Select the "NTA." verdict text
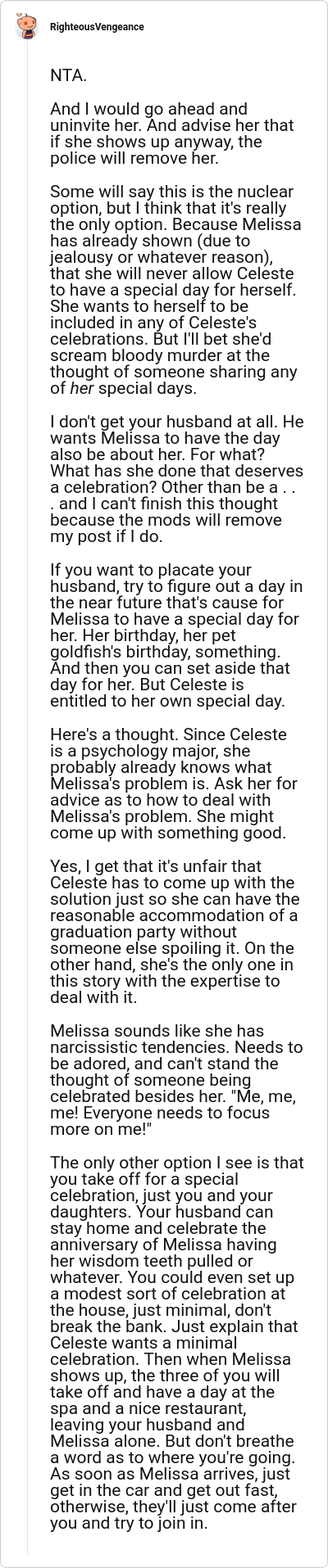 tap(68, 76)
